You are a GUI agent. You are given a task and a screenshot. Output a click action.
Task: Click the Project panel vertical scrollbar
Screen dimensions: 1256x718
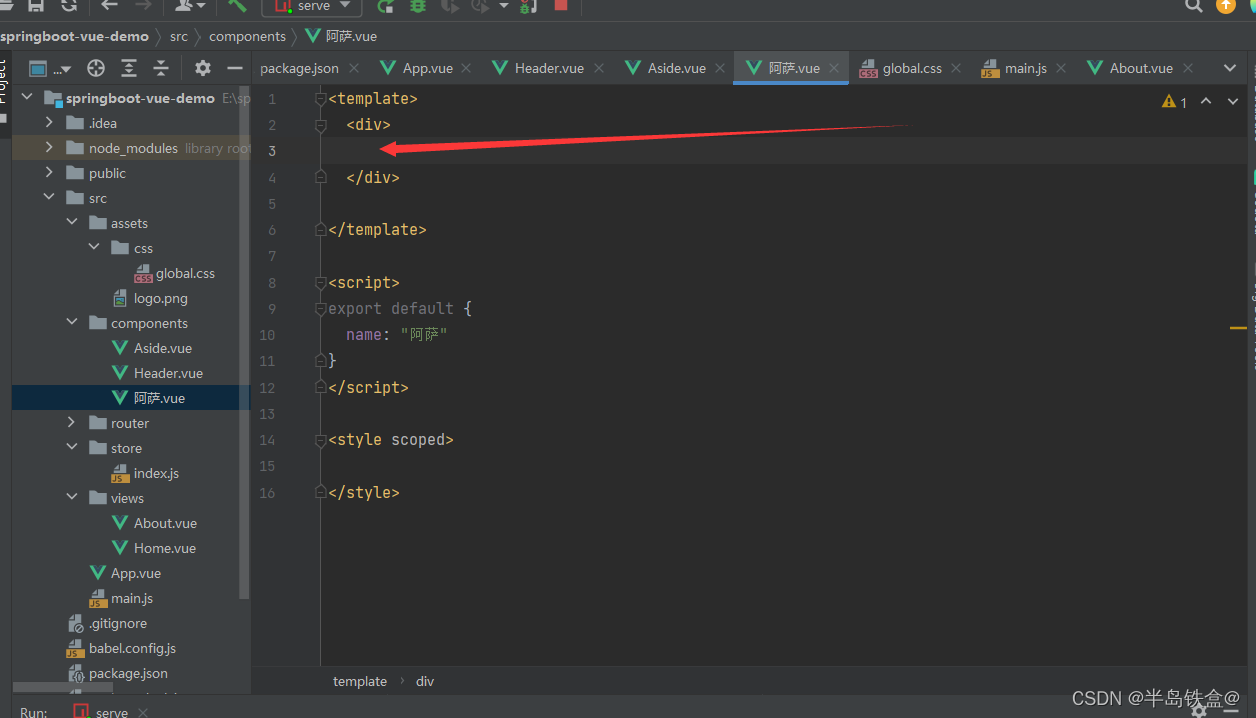point(244,345)
